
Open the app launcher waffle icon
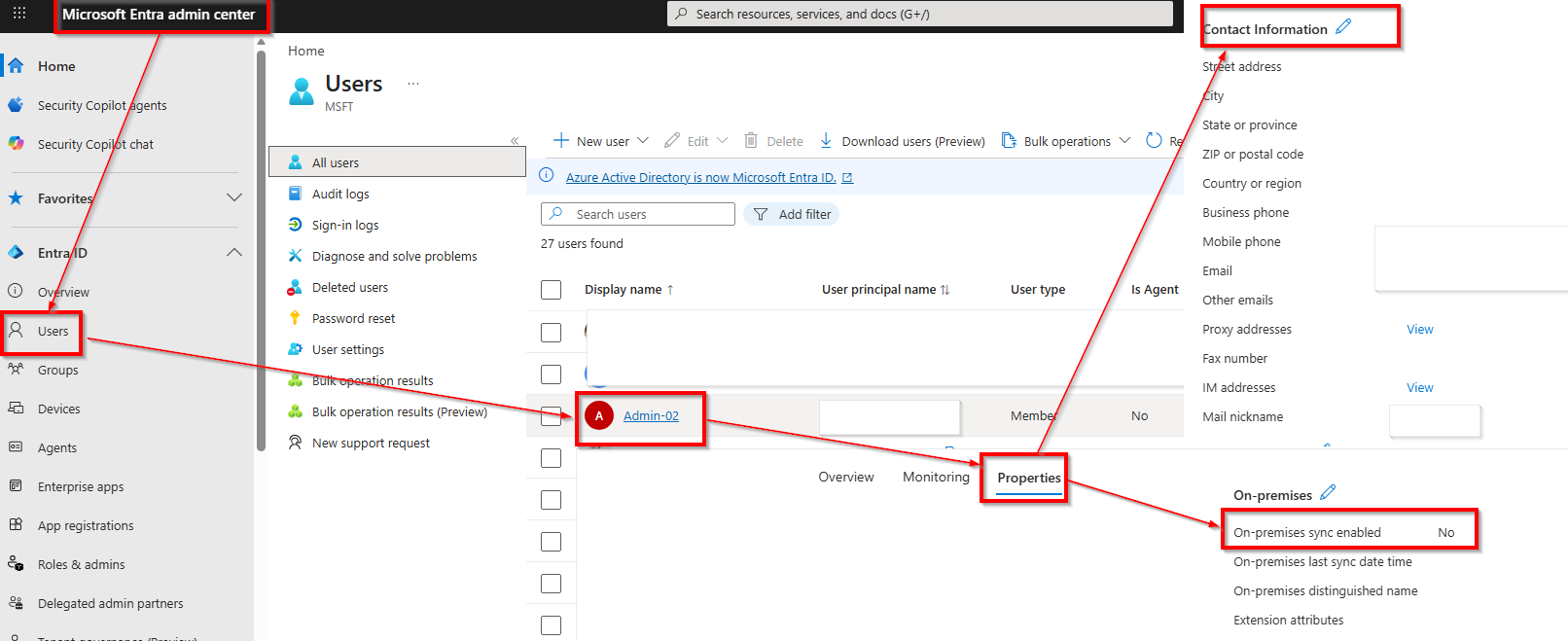tap(19, 14)
